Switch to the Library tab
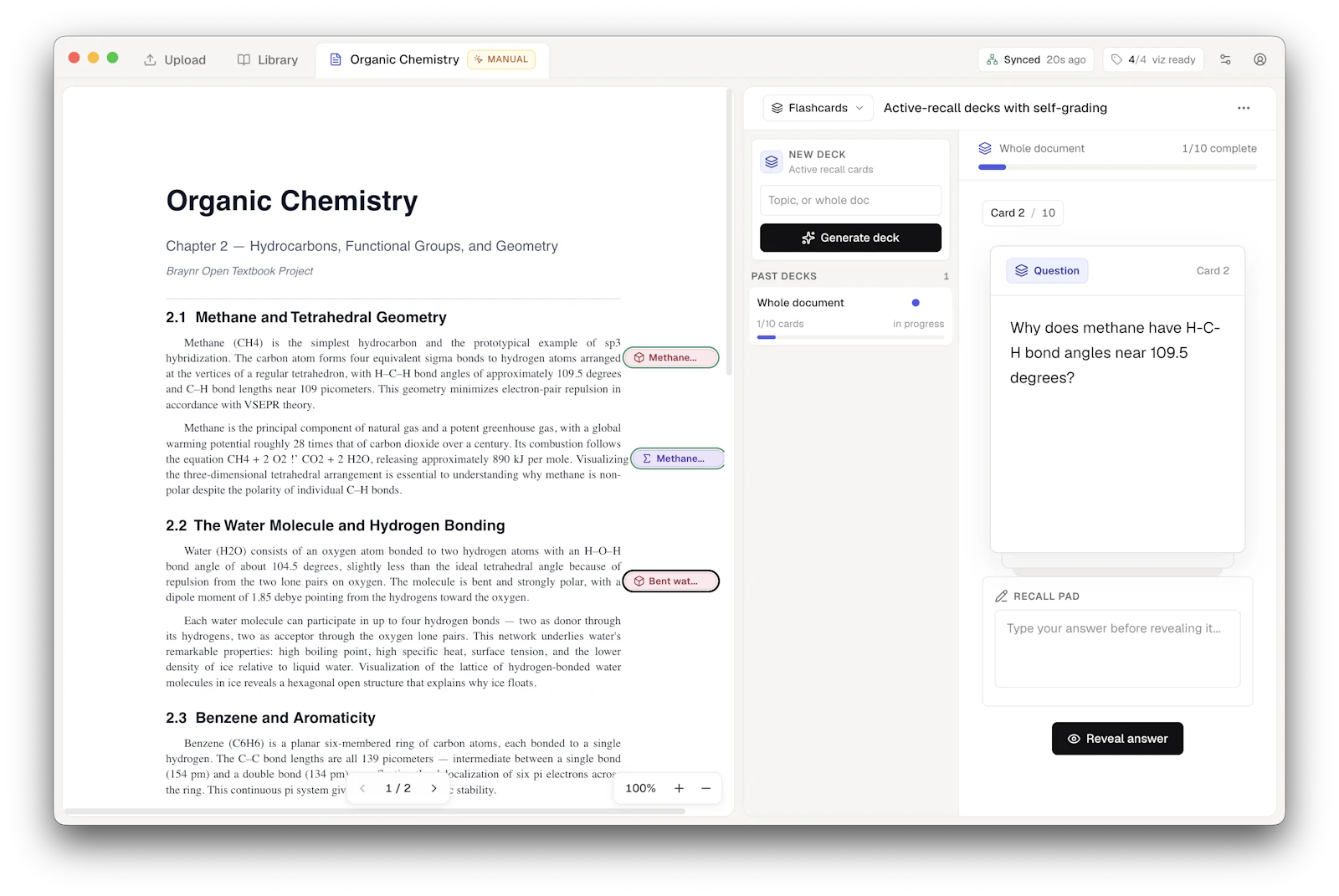 tap(267, 59)
